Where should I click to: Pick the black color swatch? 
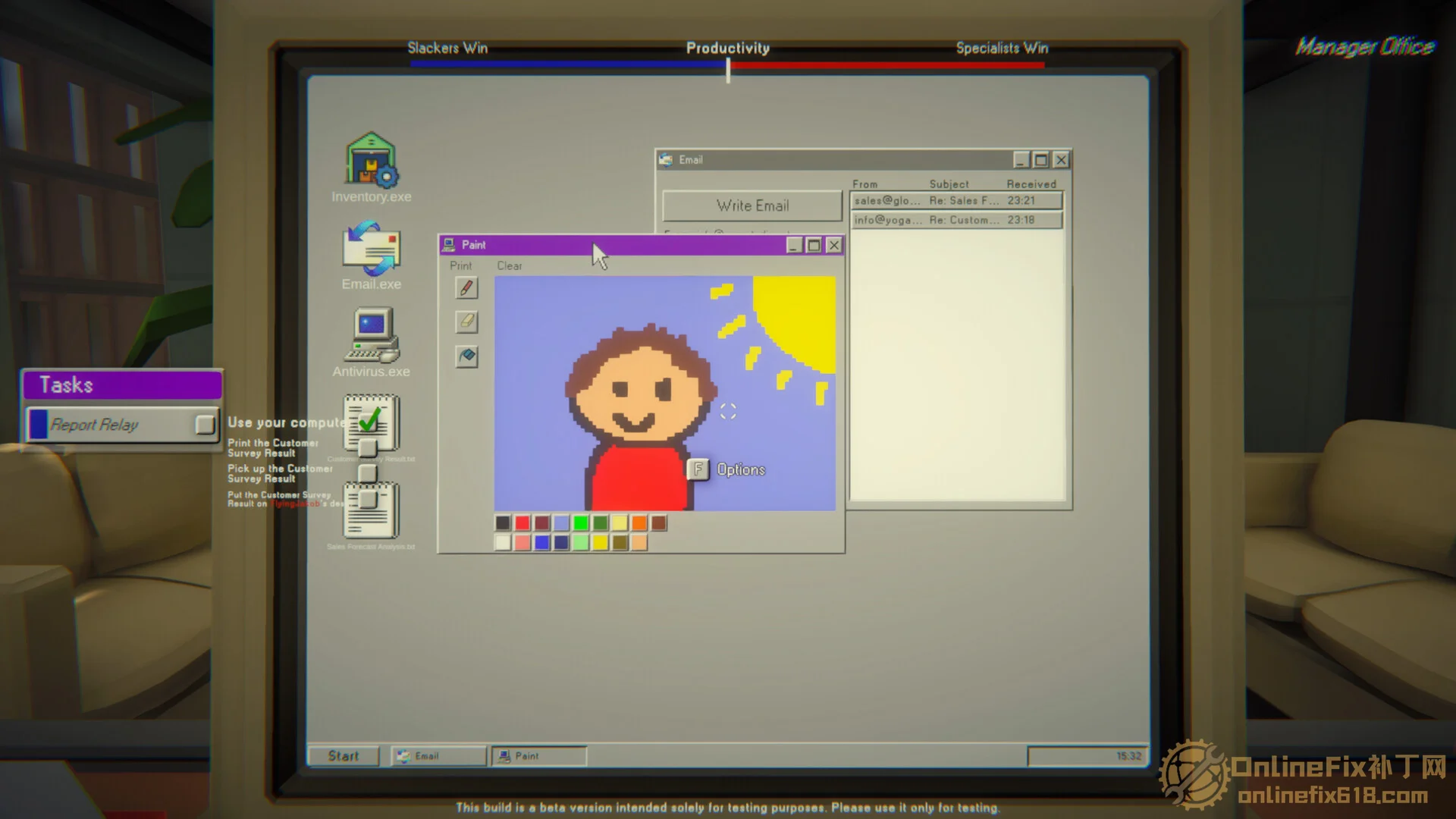(503, 523)
